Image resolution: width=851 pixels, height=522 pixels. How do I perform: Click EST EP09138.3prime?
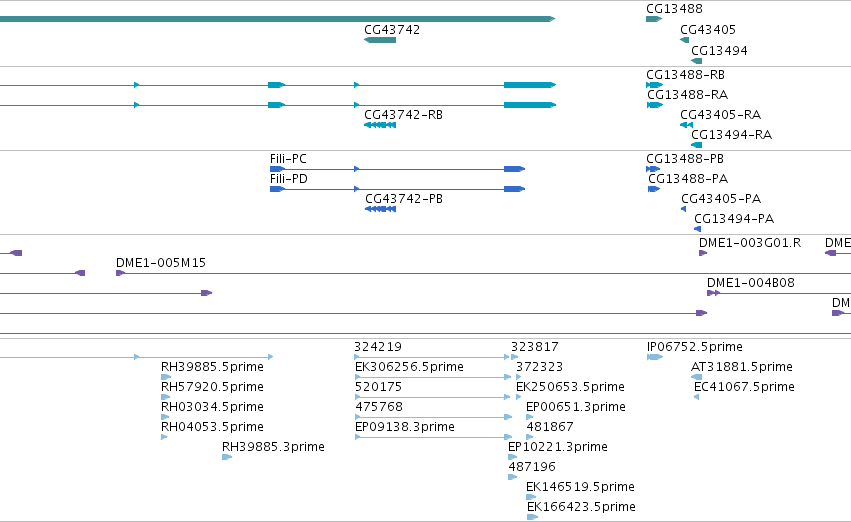[x=404, y=428]
